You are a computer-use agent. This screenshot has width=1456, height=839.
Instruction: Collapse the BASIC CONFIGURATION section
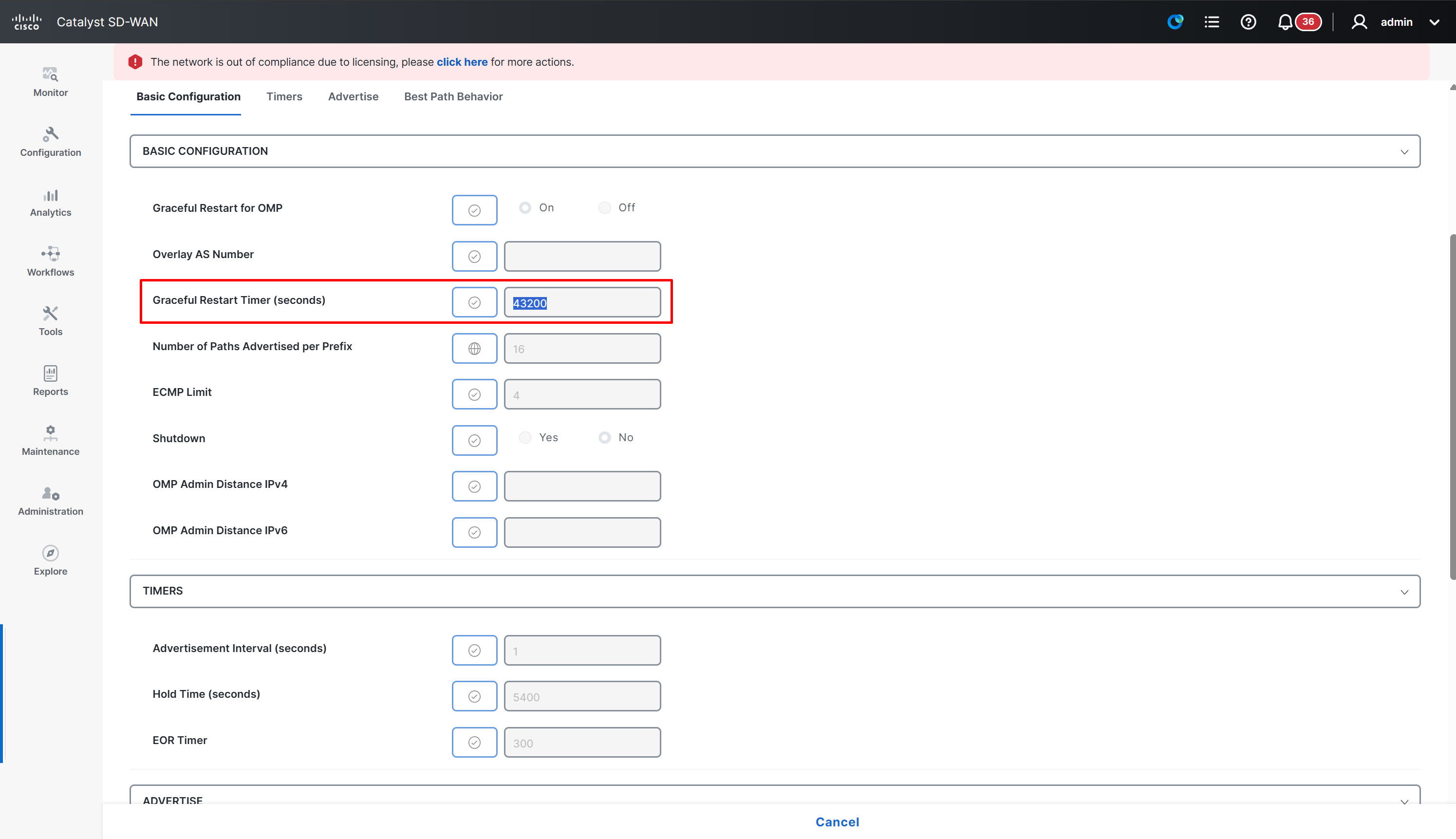tap(1404, 151)
